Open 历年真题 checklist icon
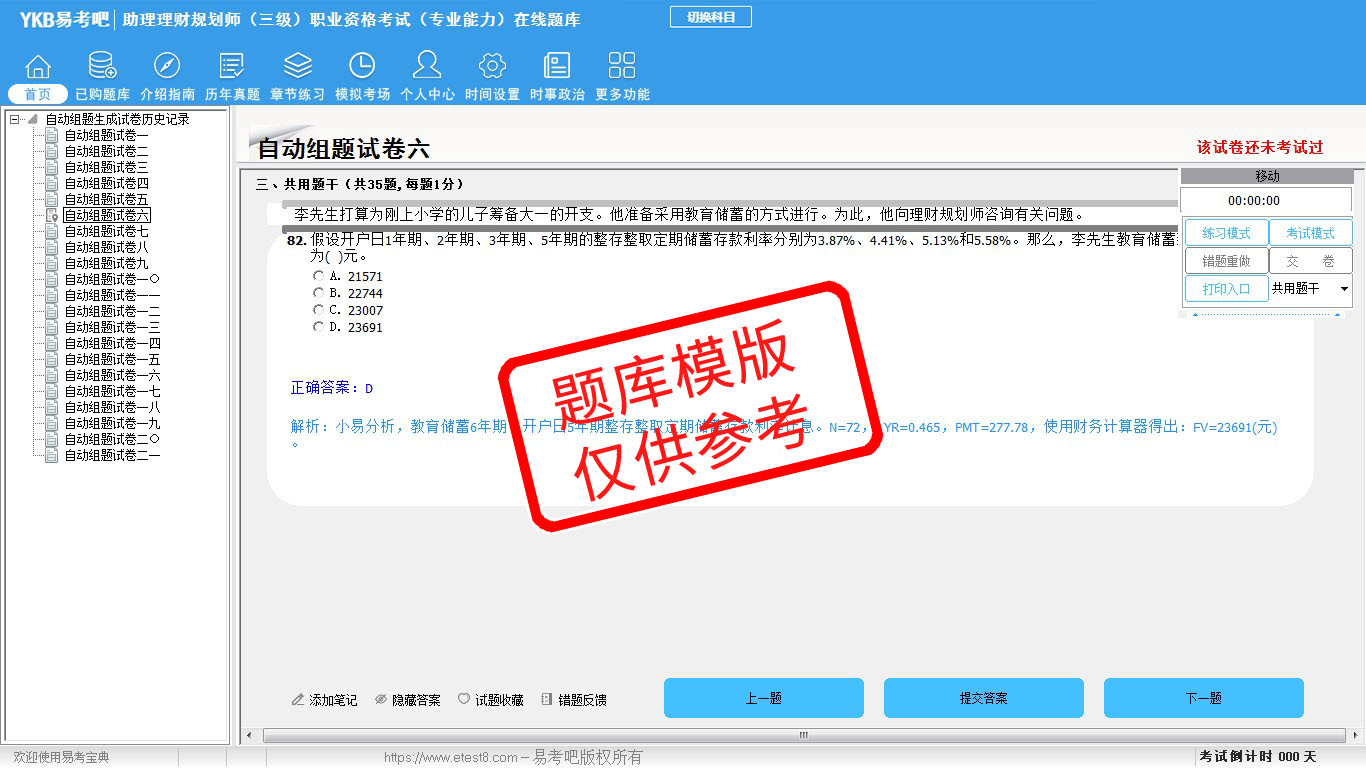This screenshot has width=1366, height=768. coord(232,66)
